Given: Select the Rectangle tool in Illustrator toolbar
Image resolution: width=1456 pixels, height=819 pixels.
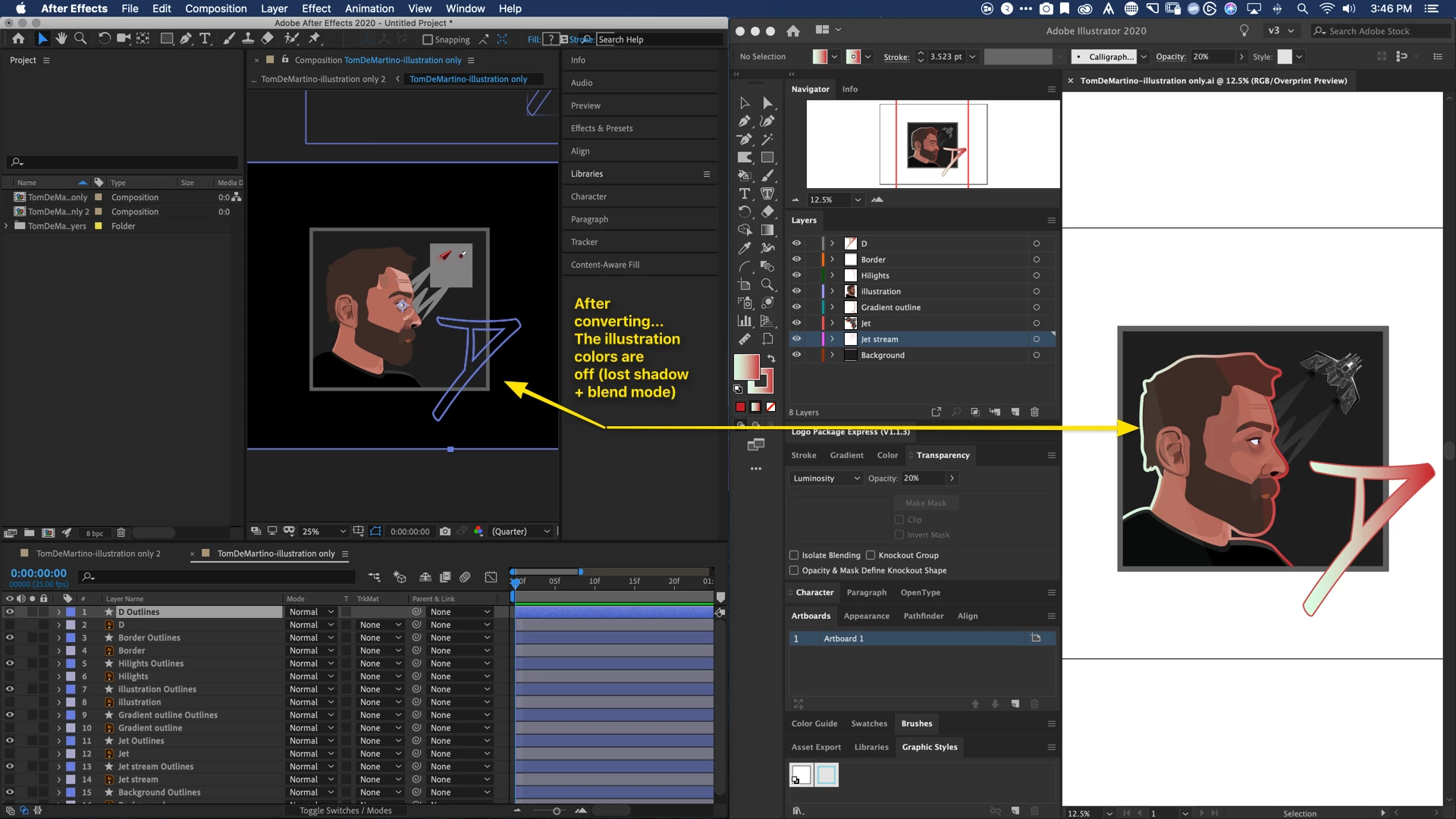Looking at the screenshot, I should coord(767,158).
